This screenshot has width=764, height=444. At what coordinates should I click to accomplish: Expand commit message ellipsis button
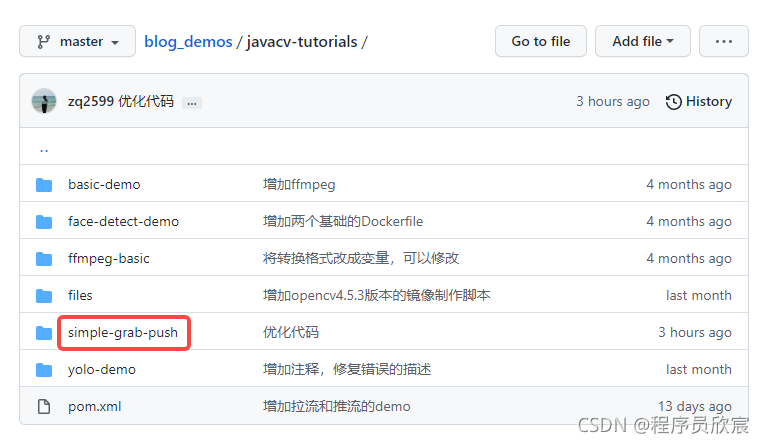point(192,102)
